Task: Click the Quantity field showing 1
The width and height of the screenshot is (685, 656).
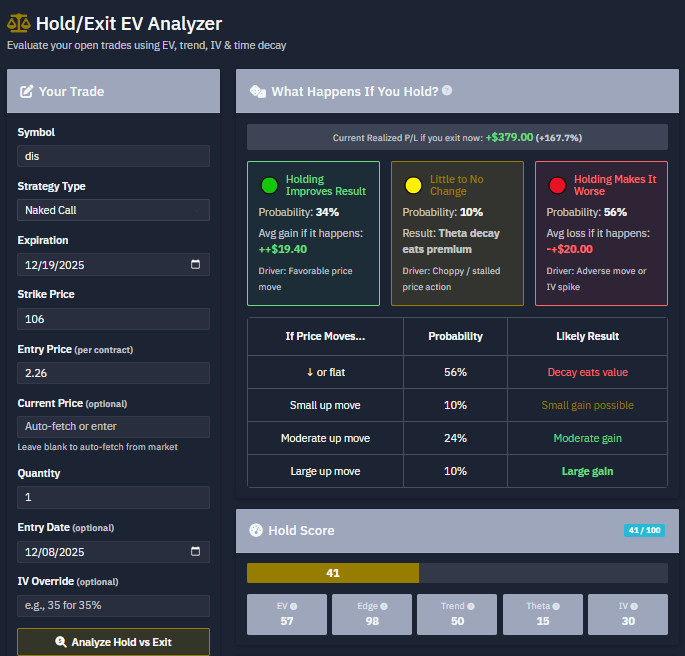Action: (x=113, y=497)
